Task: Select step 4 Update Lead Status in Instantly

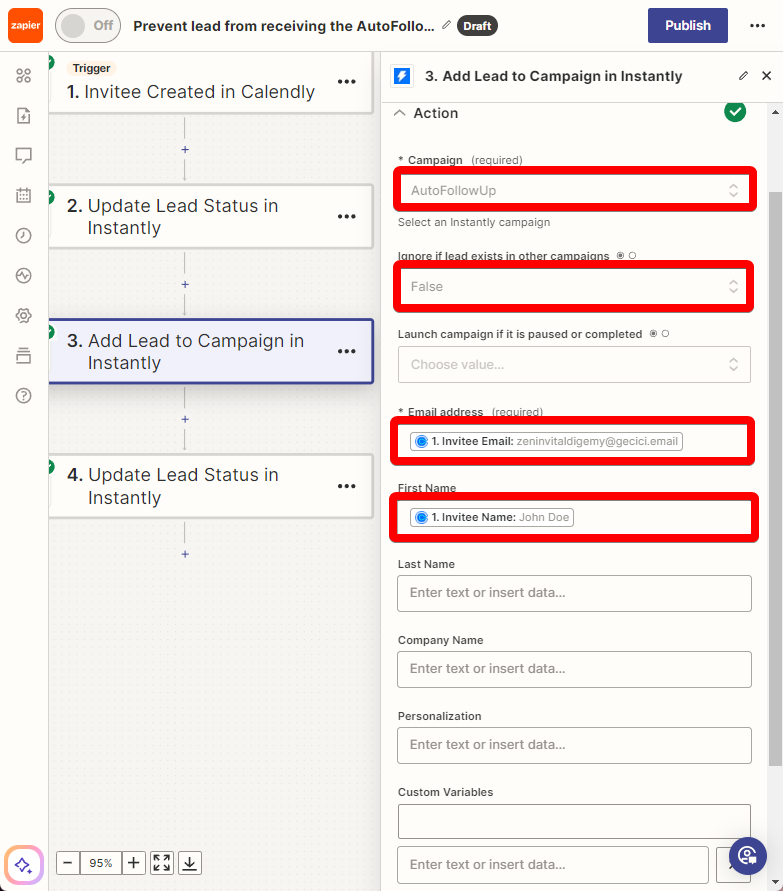Action: 211,486
